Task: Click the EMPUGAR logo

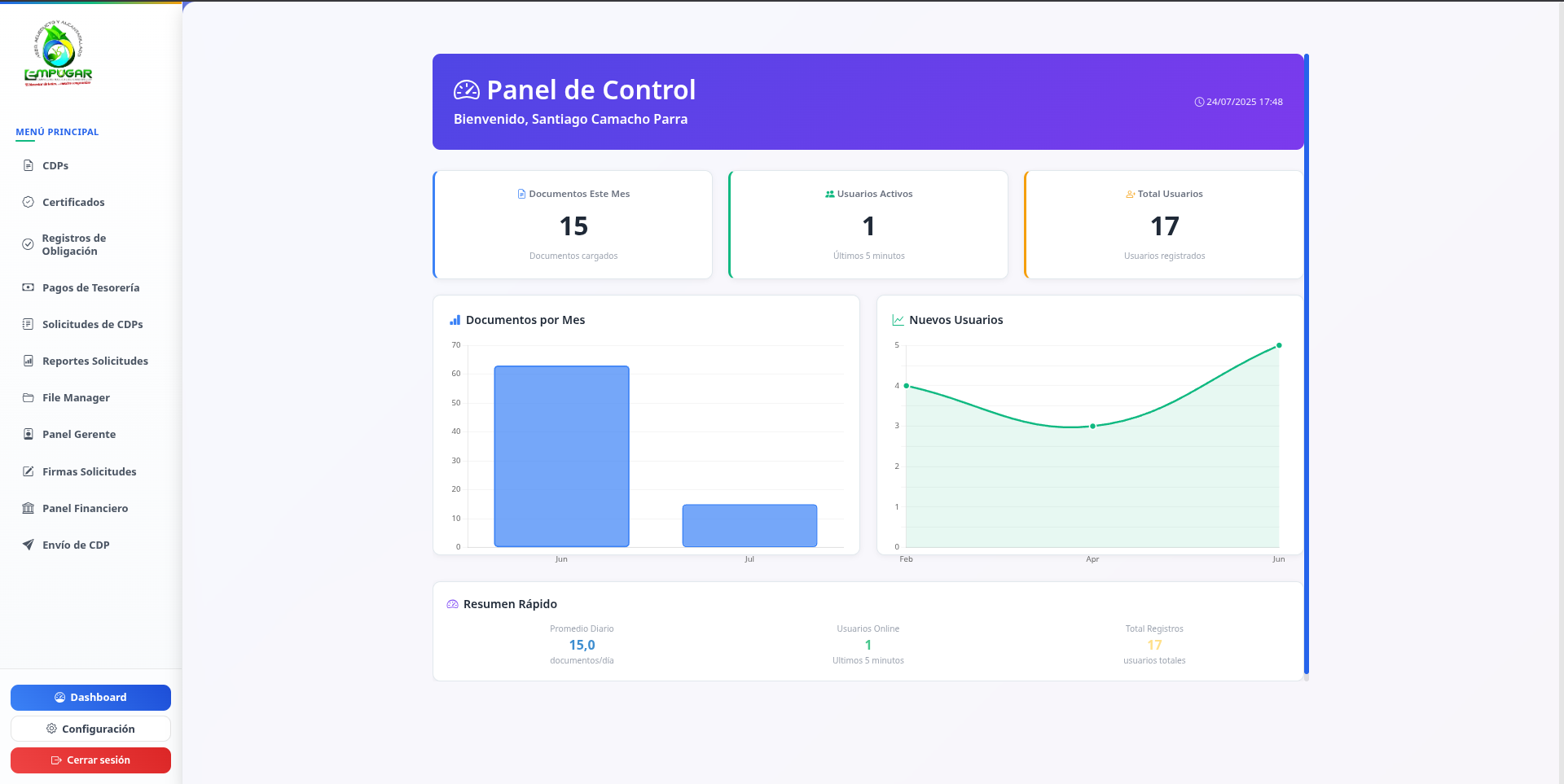Action: point(58,53)
